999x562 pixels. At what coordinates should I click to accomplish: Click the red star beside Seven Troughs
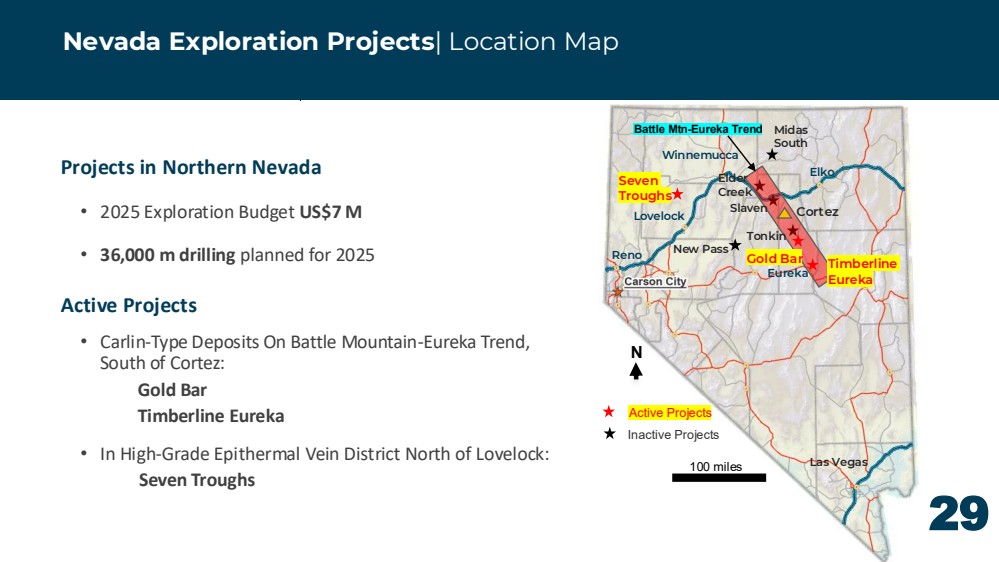(x=677, y=194)
